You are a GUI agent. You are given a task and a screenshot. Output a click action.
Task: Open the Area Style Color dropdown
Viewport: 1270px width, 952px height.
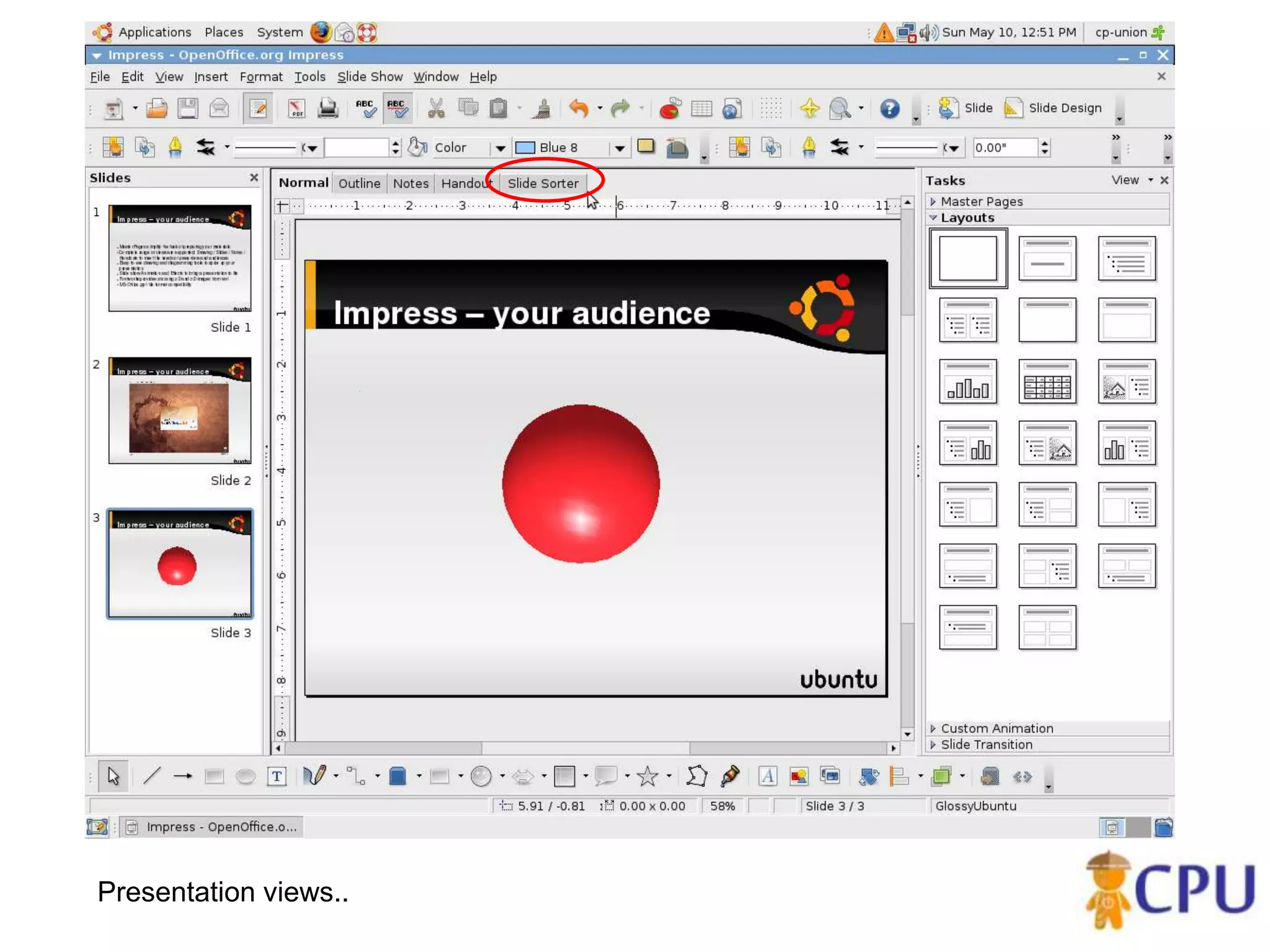[x=500, y=148]
